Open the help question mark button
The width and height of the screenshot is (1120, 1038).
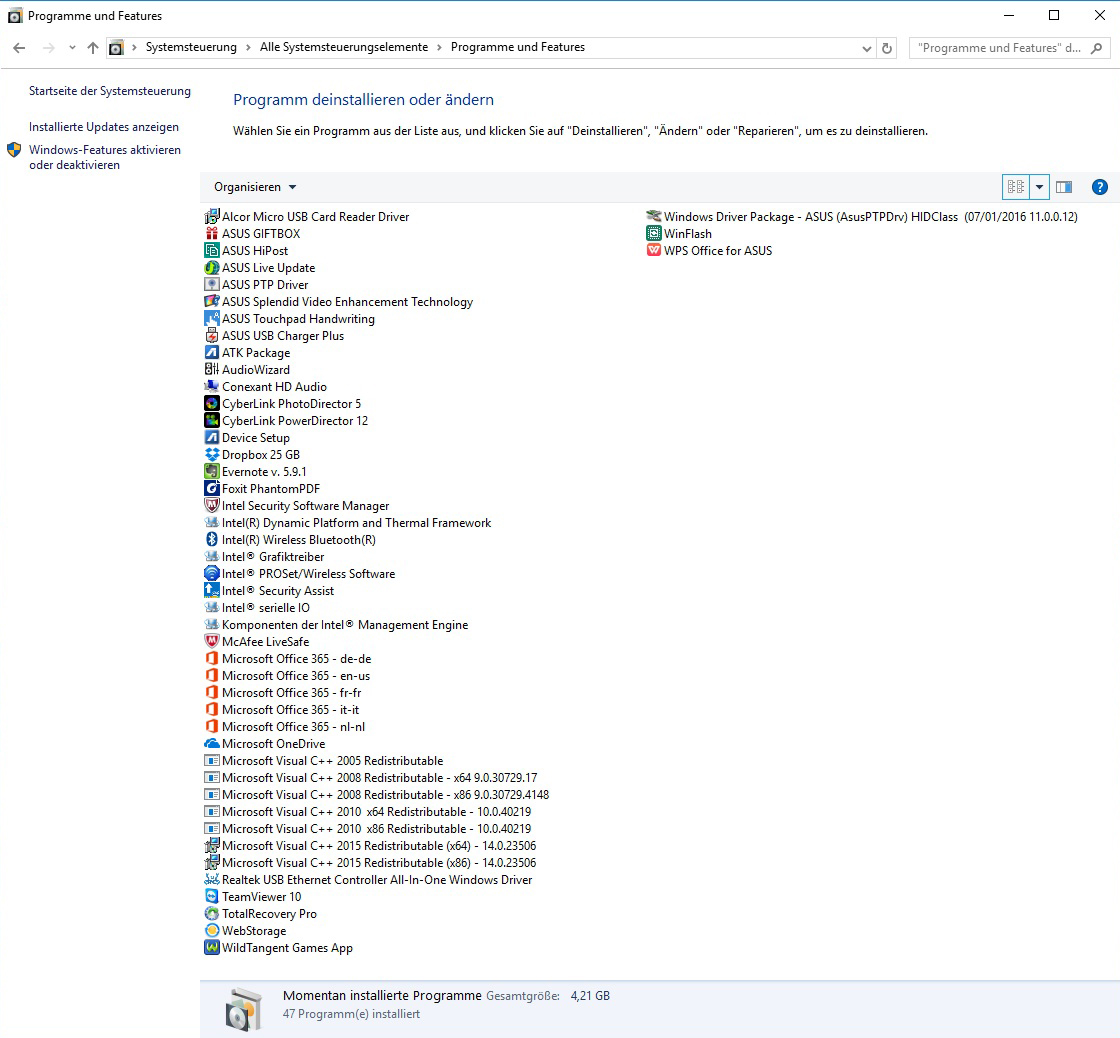click(x=1099, y=187)
